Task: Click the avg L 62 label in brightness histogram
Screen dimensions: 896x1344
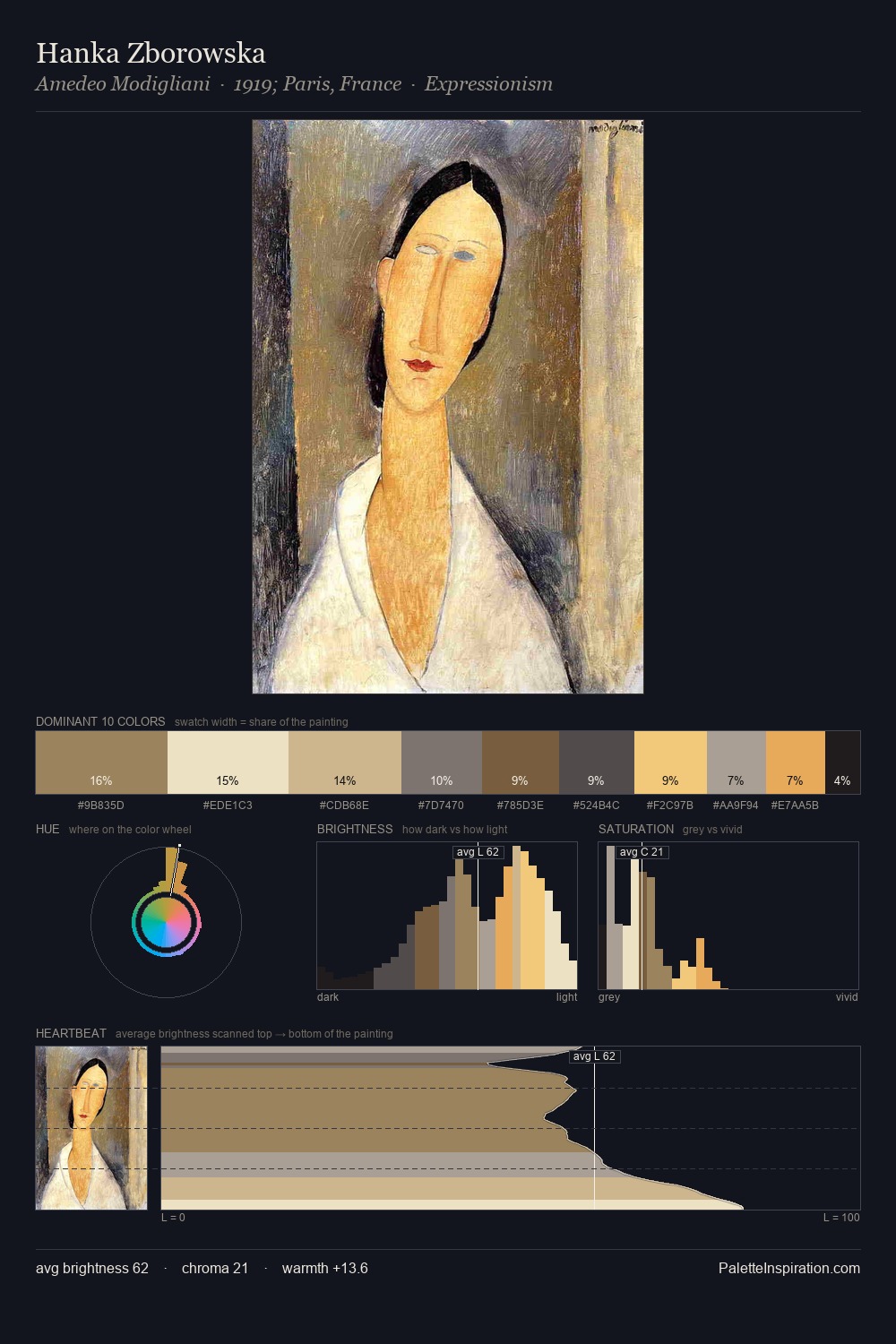Action: [x=478, y=852]
